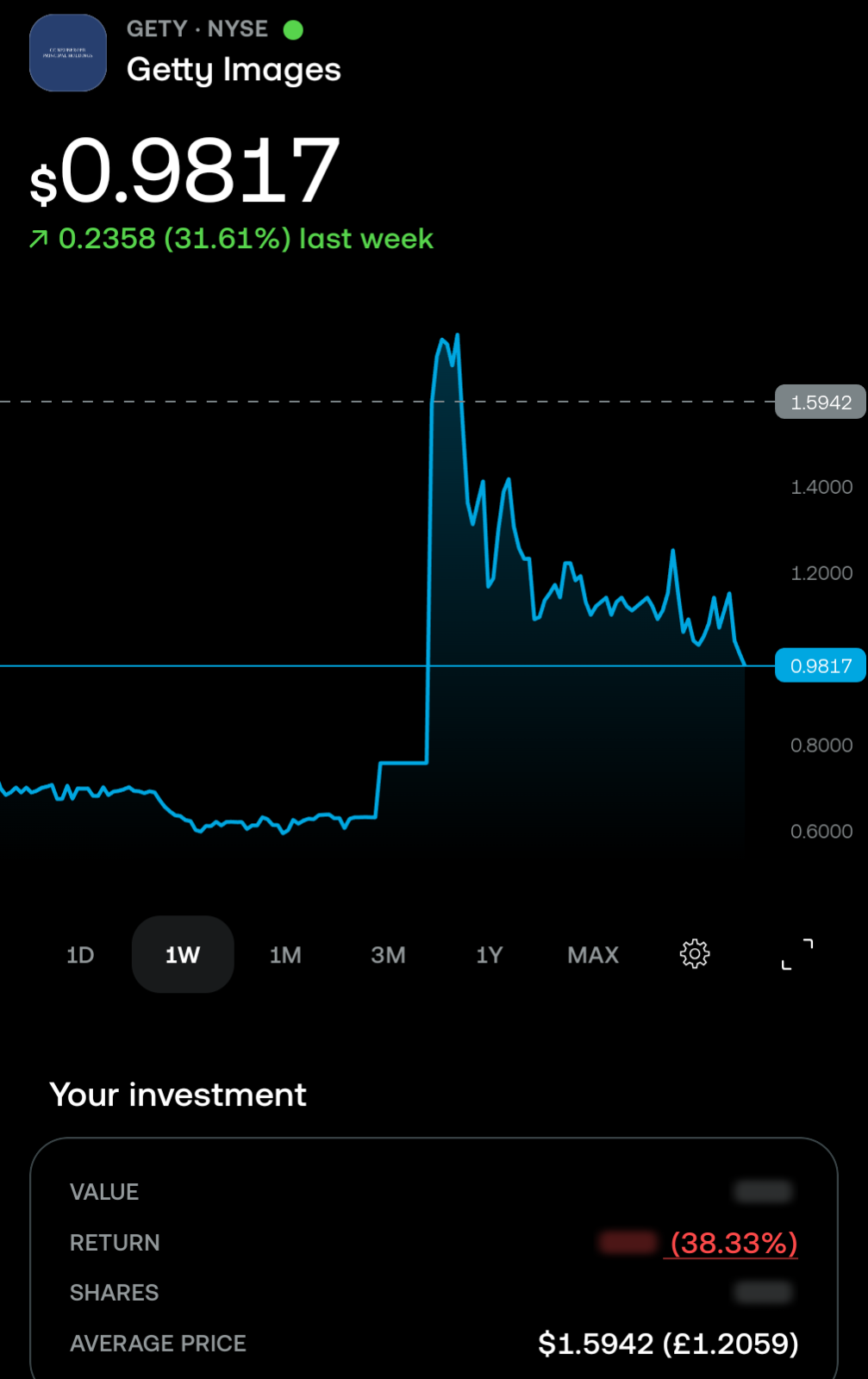868x1379 pixels.
Task: Show the MAX chart range
Action: [593, 955]
